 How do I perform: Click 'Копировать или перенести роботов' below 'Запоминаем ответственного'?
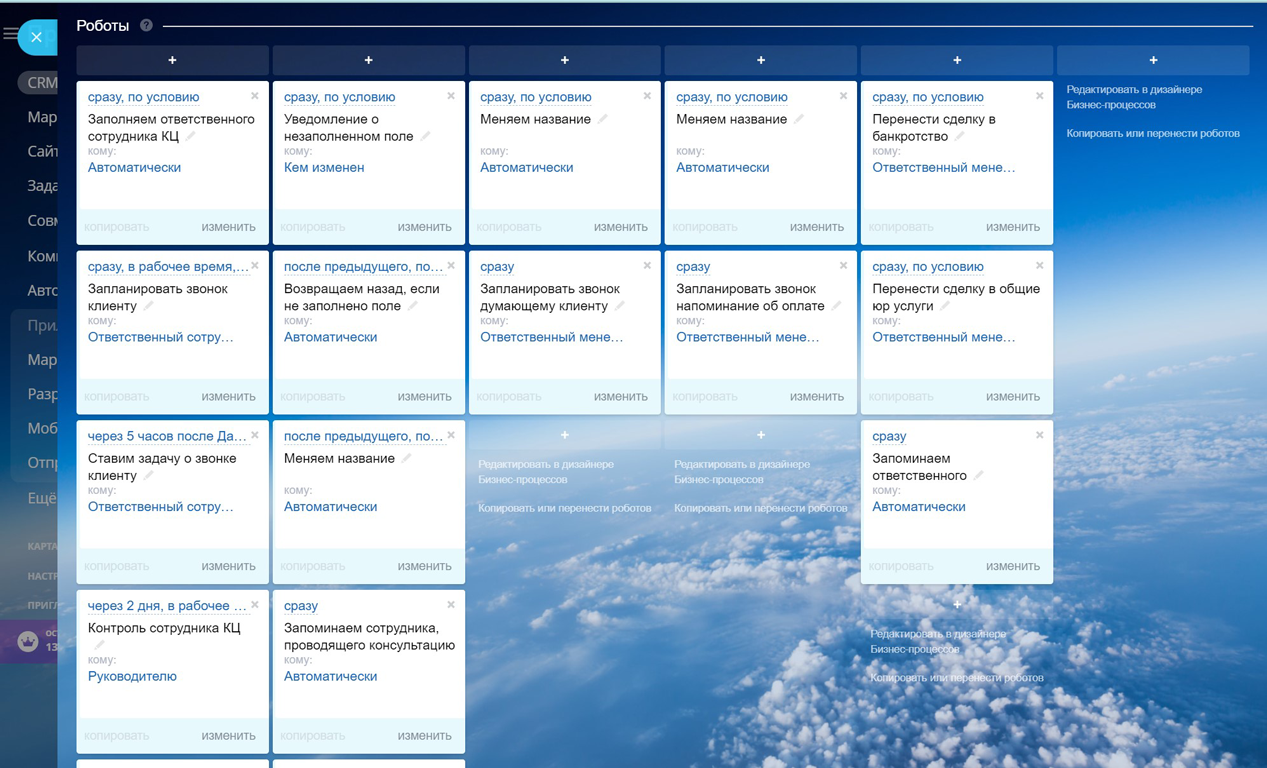[x=957, y=678]
